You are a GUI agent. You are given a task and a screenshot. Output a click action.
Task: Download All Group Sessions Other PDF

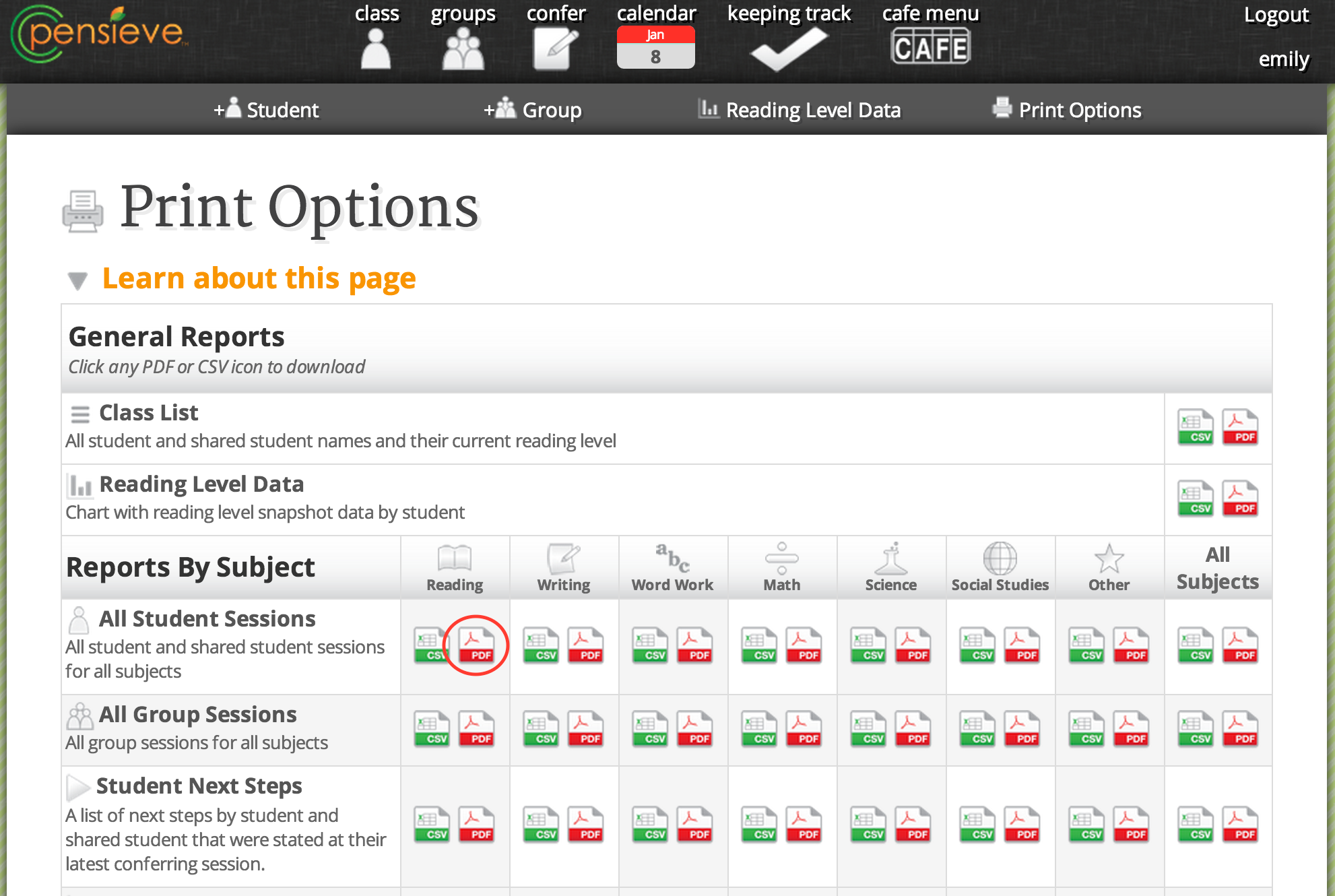(x=1131, y=729)
